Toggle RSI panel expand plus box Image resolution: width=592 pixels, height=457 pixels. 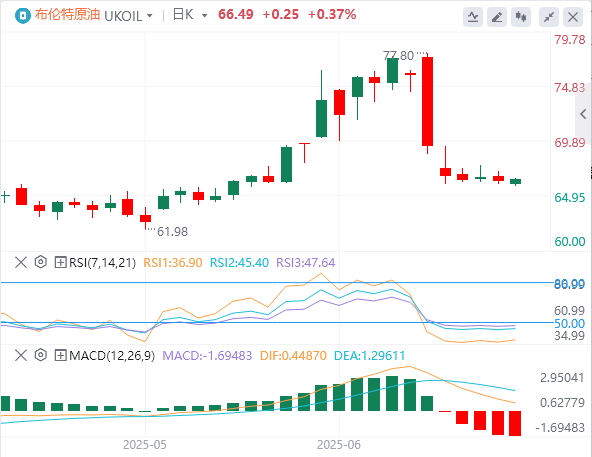(60, 262)
